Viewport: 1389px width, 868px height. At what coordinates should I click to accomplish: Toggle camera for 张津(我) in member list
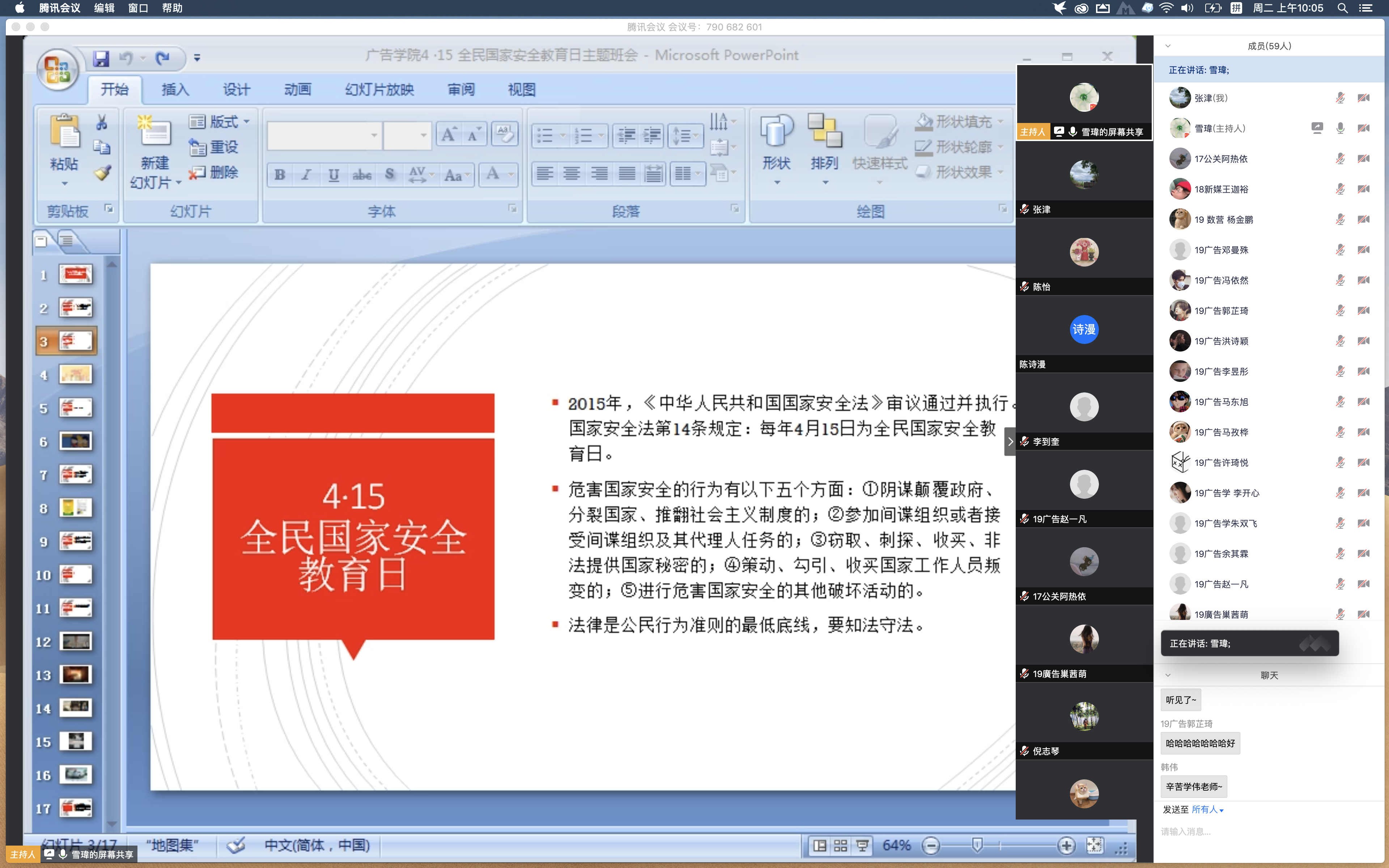[1364, 98]
